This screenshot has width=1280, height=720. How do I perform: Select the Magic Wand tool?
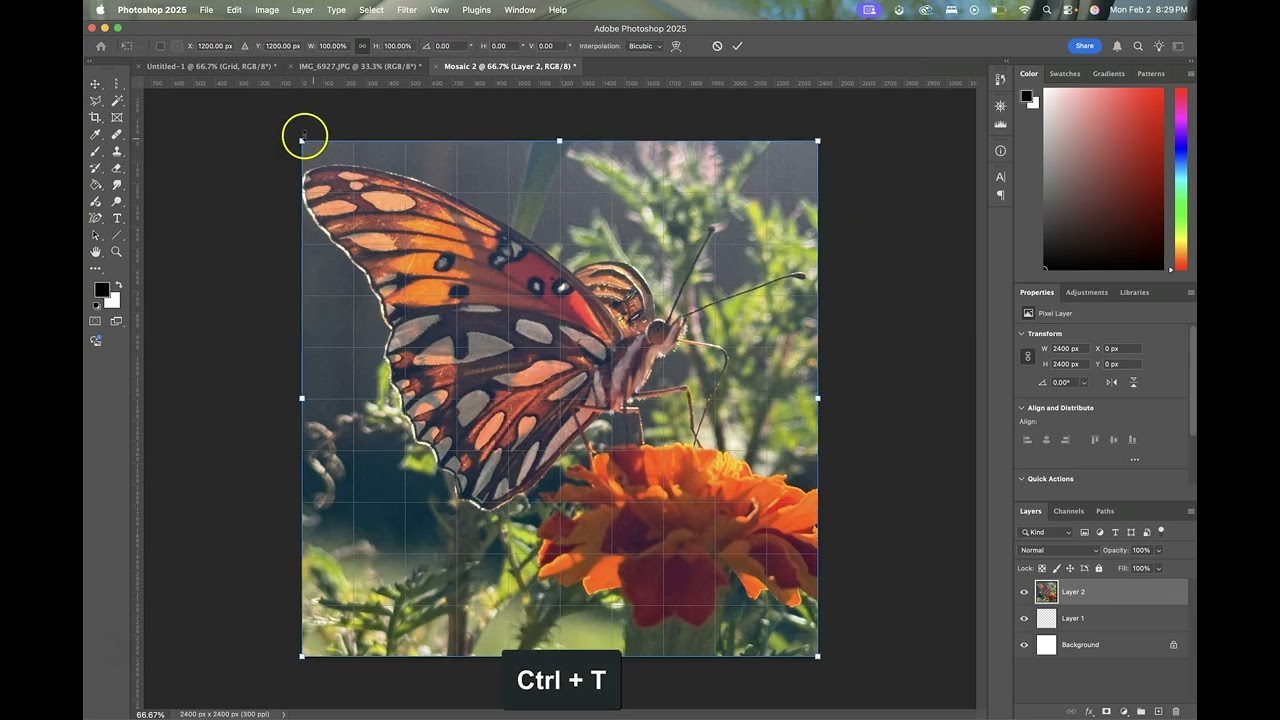[117, 101]
